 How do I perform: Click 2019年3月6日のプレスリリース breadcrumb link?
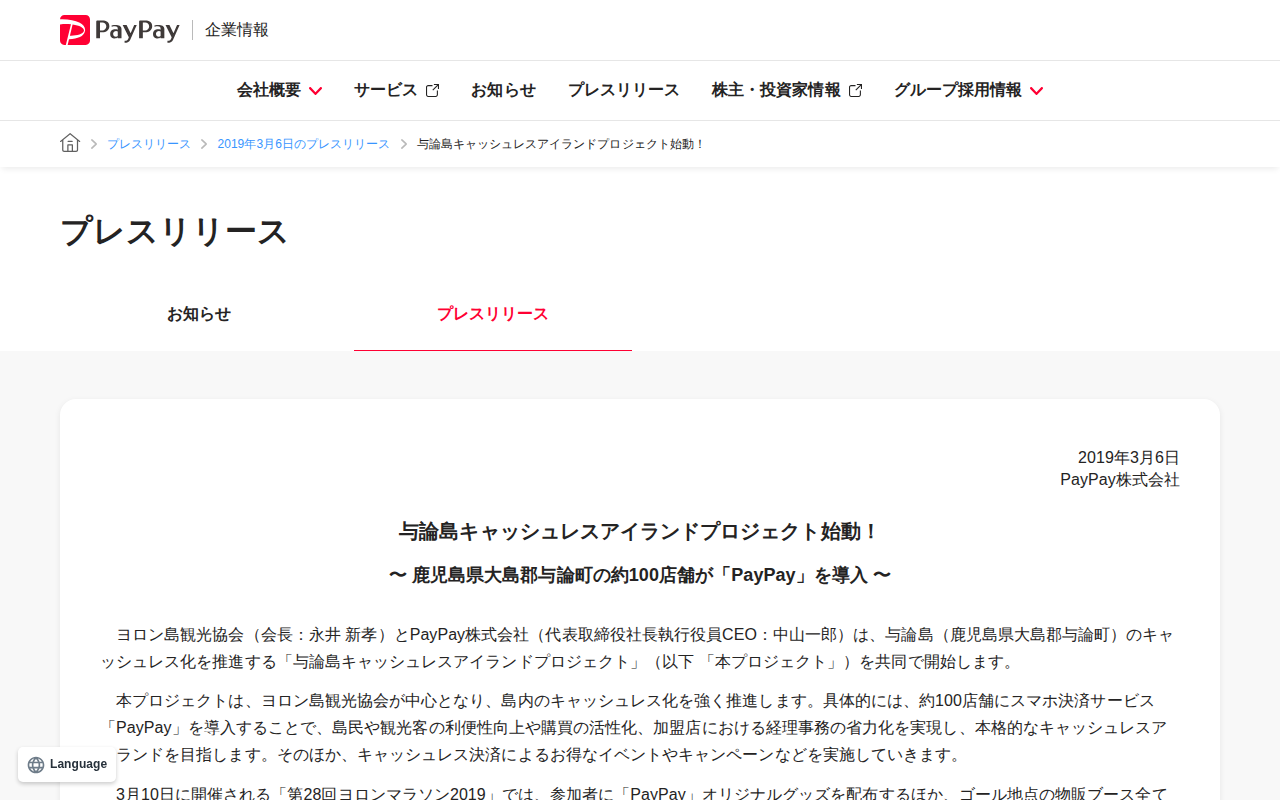[x=304, y=144]
